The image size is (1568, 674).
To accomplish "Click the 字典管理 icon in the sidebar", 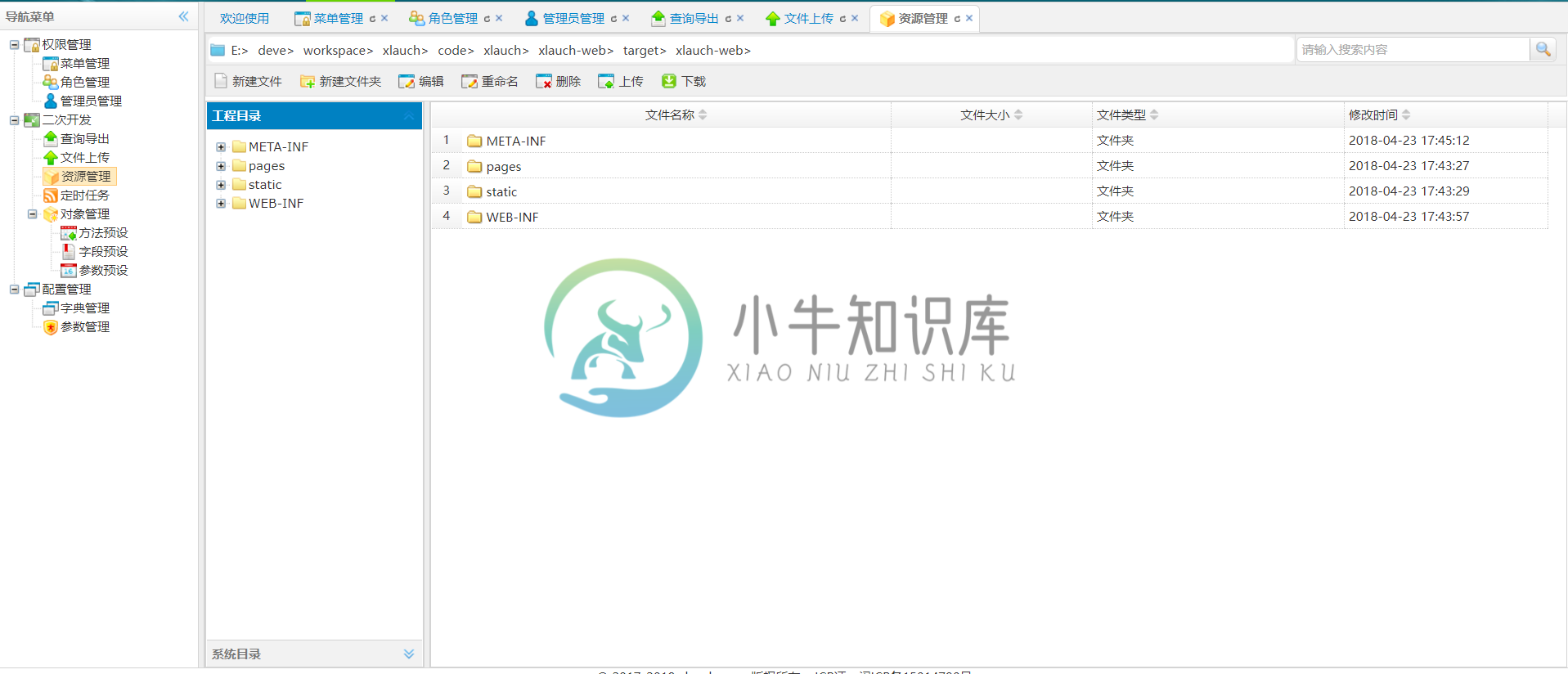I will pos(51,308).
